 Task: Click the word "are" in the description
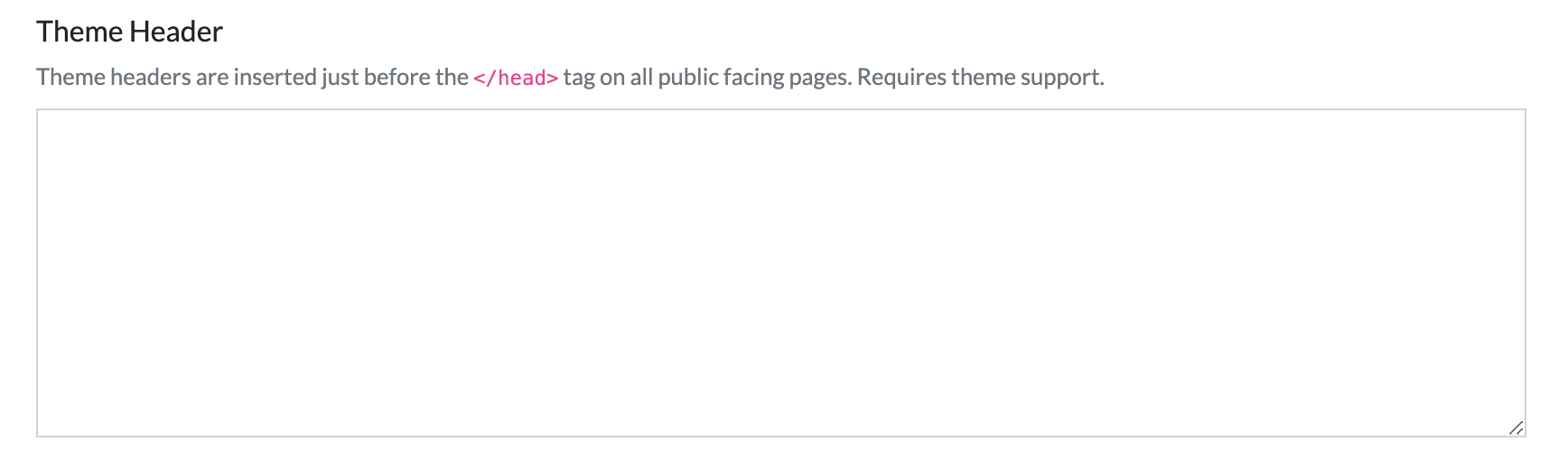[x=212, y=78]
